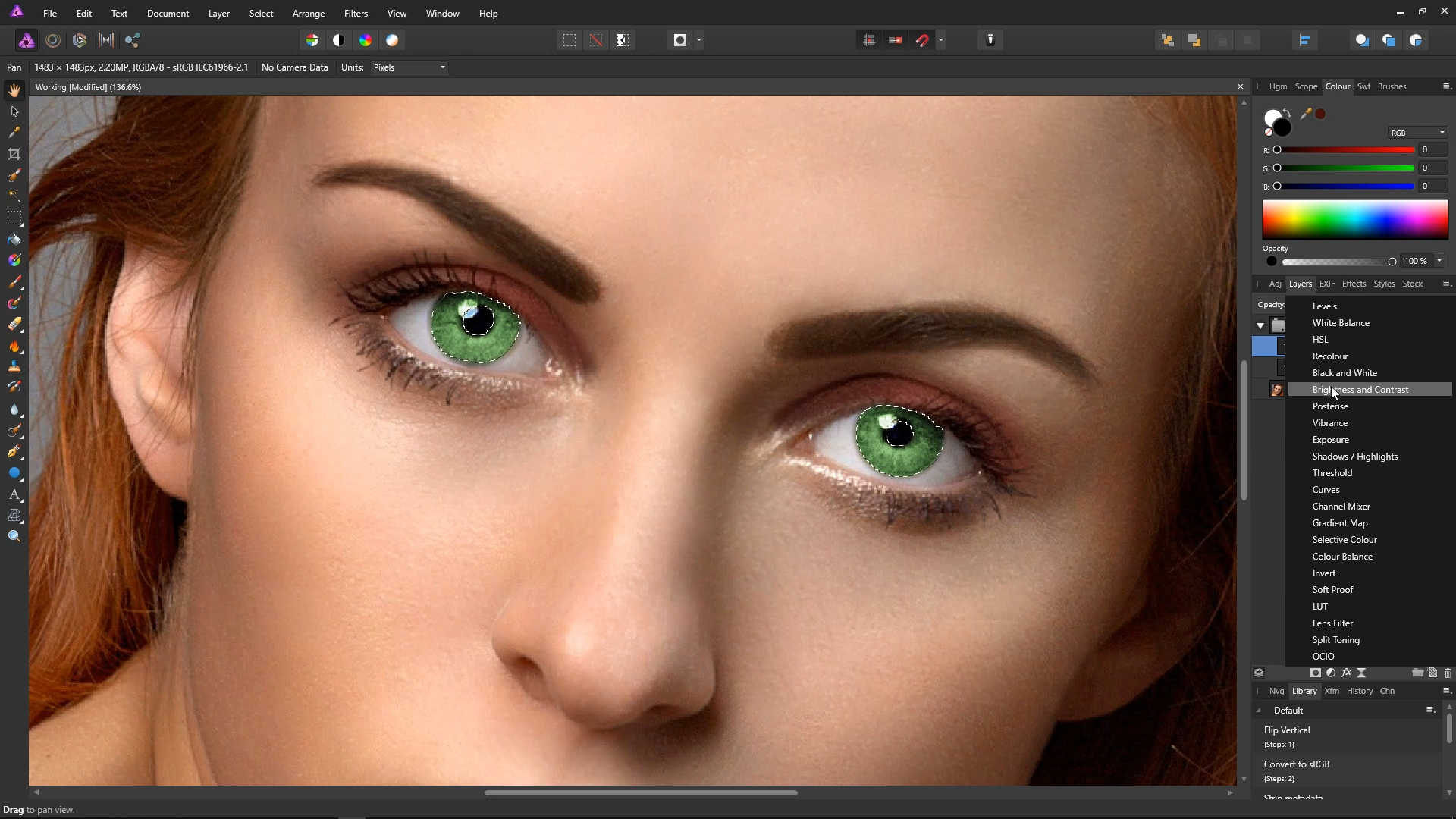Select the Flood Fill tool

click(x=14, y=239)
